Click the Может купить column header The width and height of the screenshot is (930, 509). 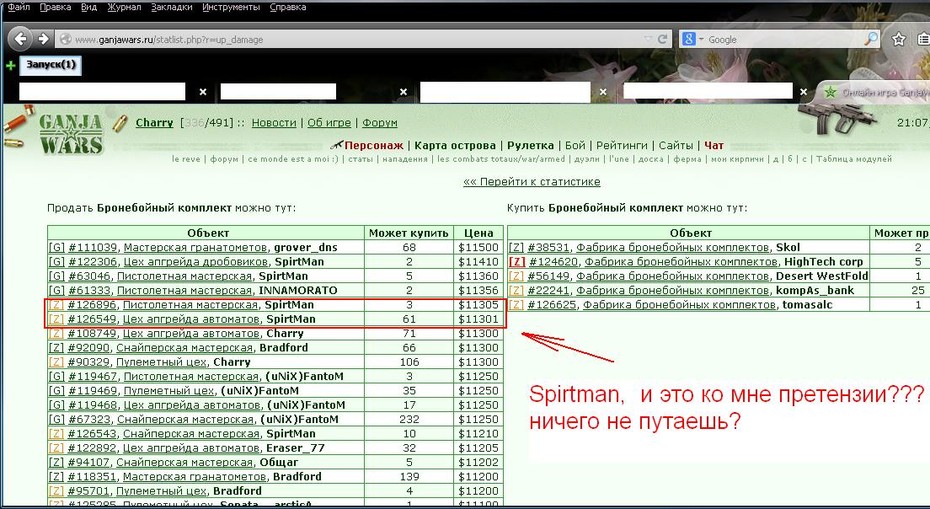click(409, 233)
